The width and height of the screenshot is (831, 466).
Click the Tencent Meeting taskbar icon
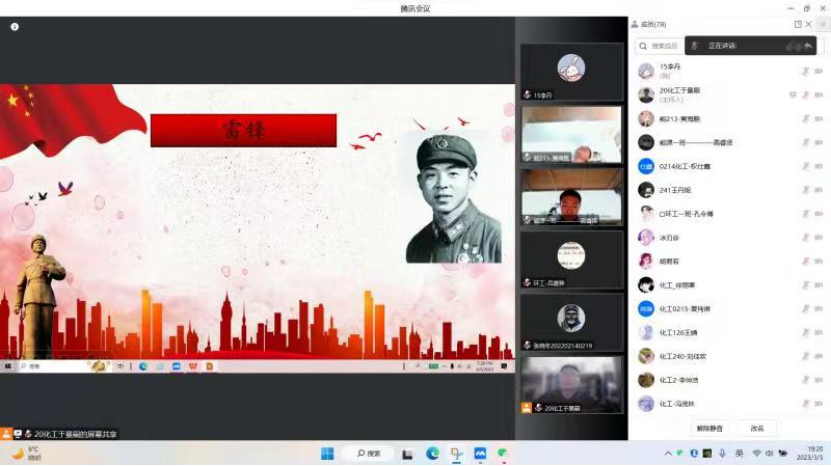[480, 454]
